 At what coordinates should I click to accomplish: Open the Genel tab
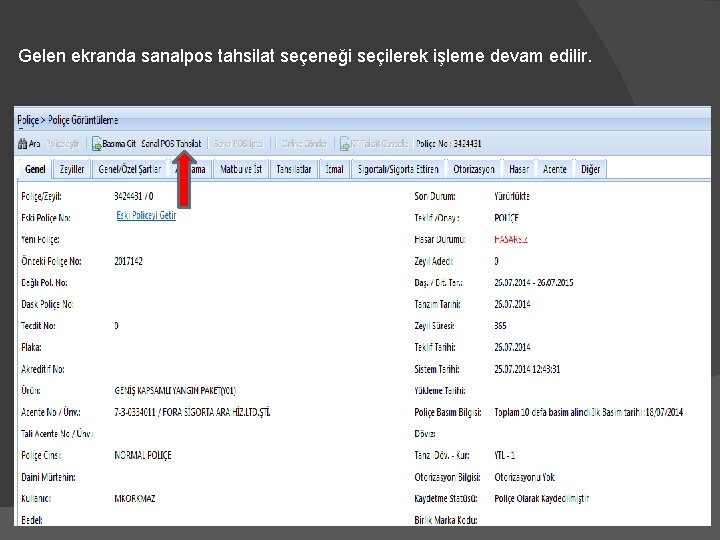pyautogui.click(x=35, y=169)
